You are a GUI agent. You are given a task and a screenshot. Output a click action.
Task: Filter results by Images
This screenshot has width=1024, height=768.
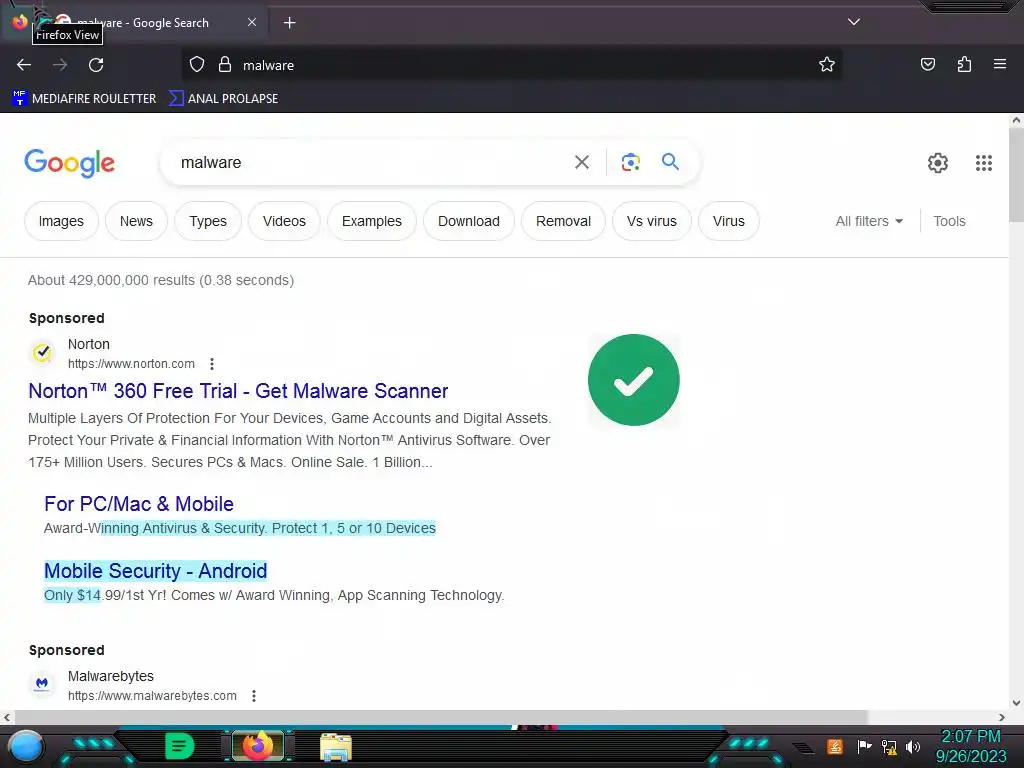point(61,221)
